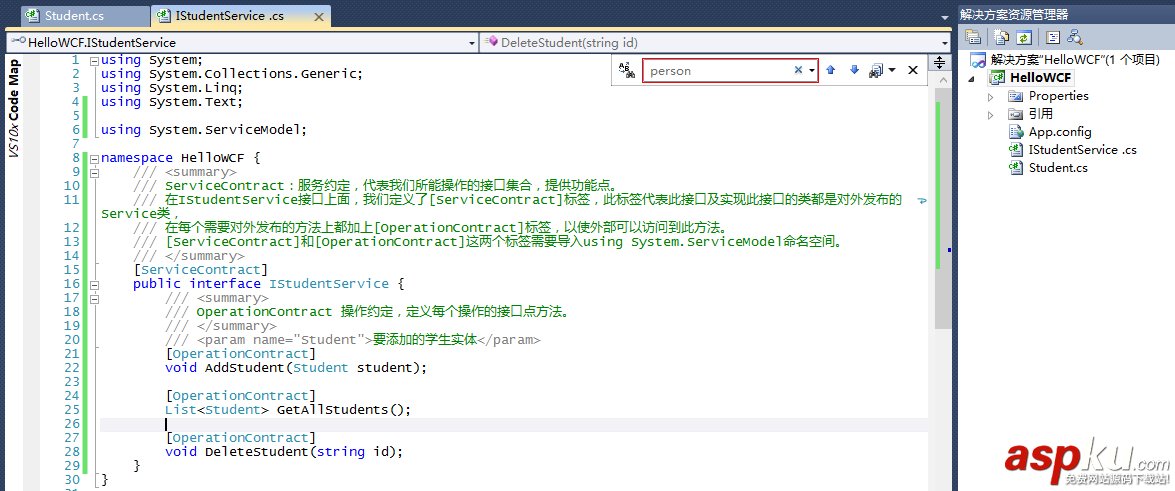
Task: Select the 引用 label in Solution Explorer
Action: pos(1041,114)
